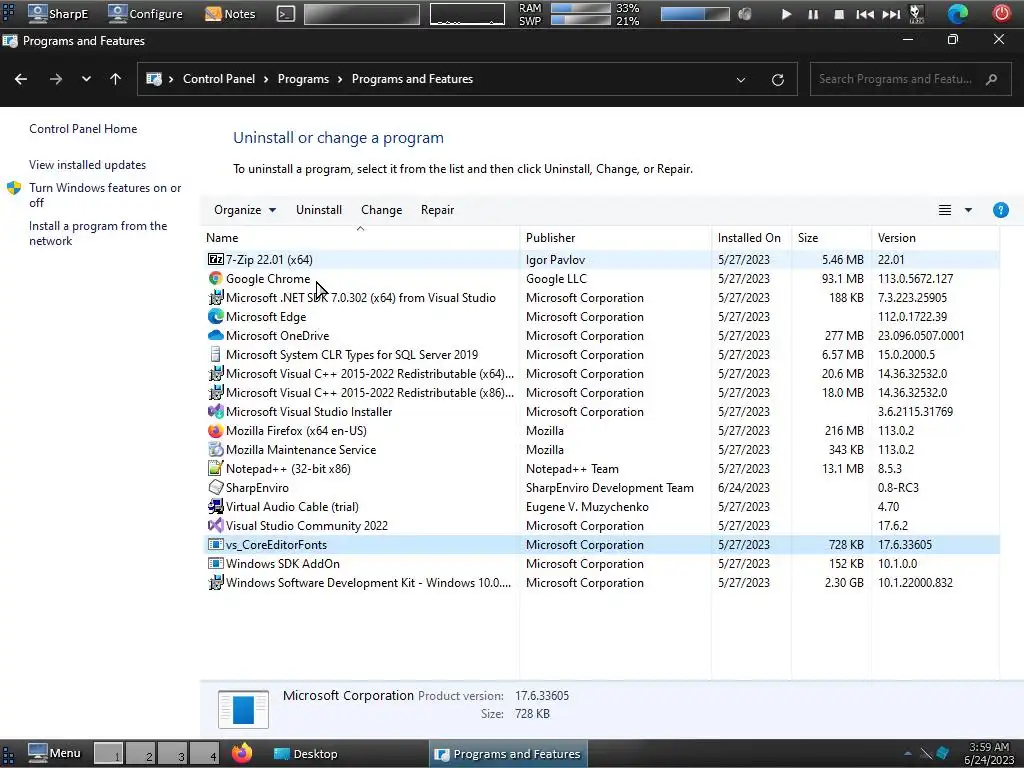Click the change view list icon

pyautogui.click(x=944, y=210)
